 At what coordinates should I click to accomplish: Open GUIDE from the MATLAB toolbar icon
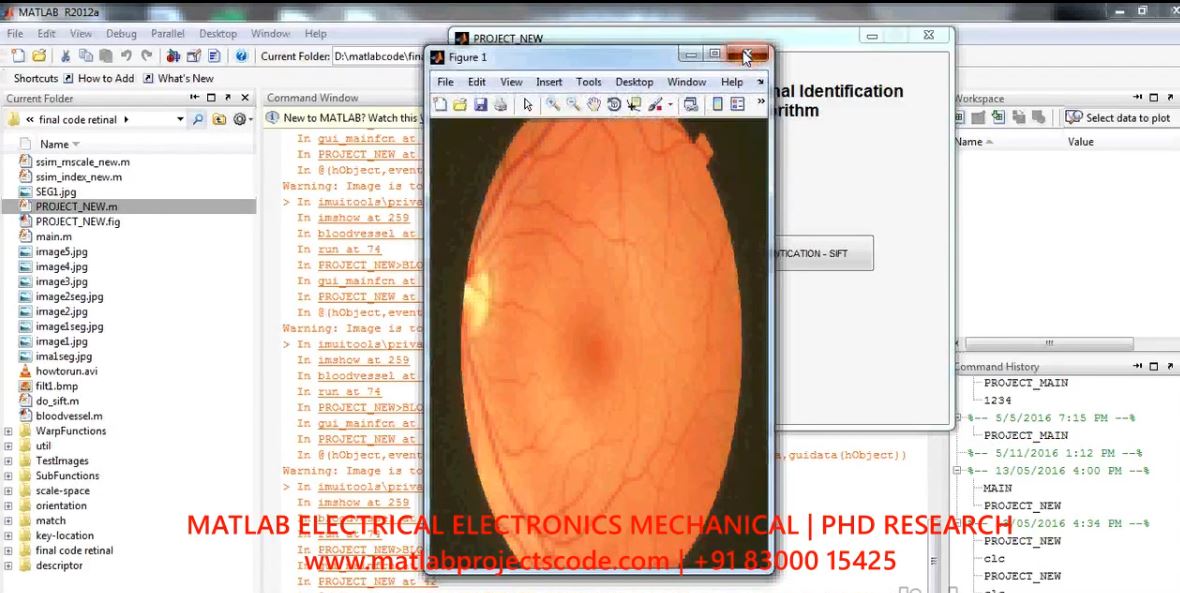pyautogui.click(x=194, y=56)
